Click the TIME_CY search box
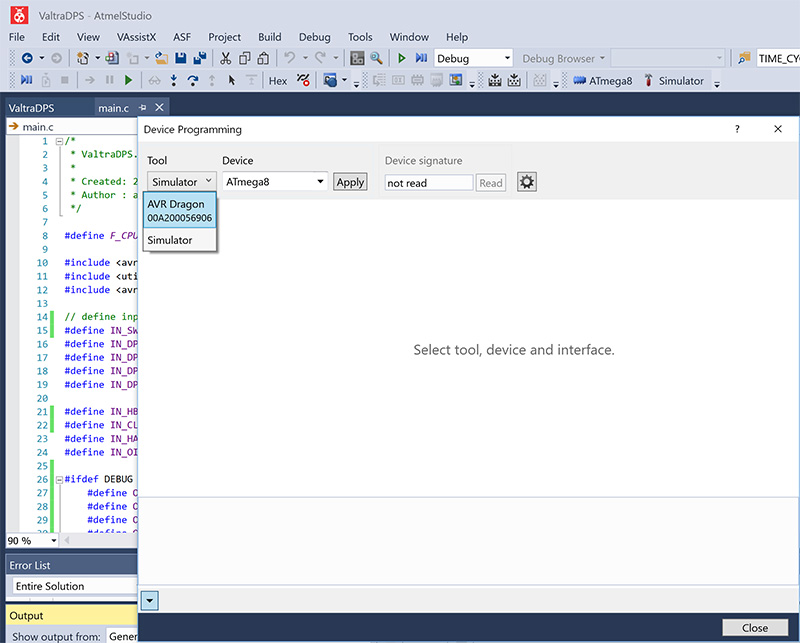The width and height of the screenshot is (800, 643). point(778,59)
